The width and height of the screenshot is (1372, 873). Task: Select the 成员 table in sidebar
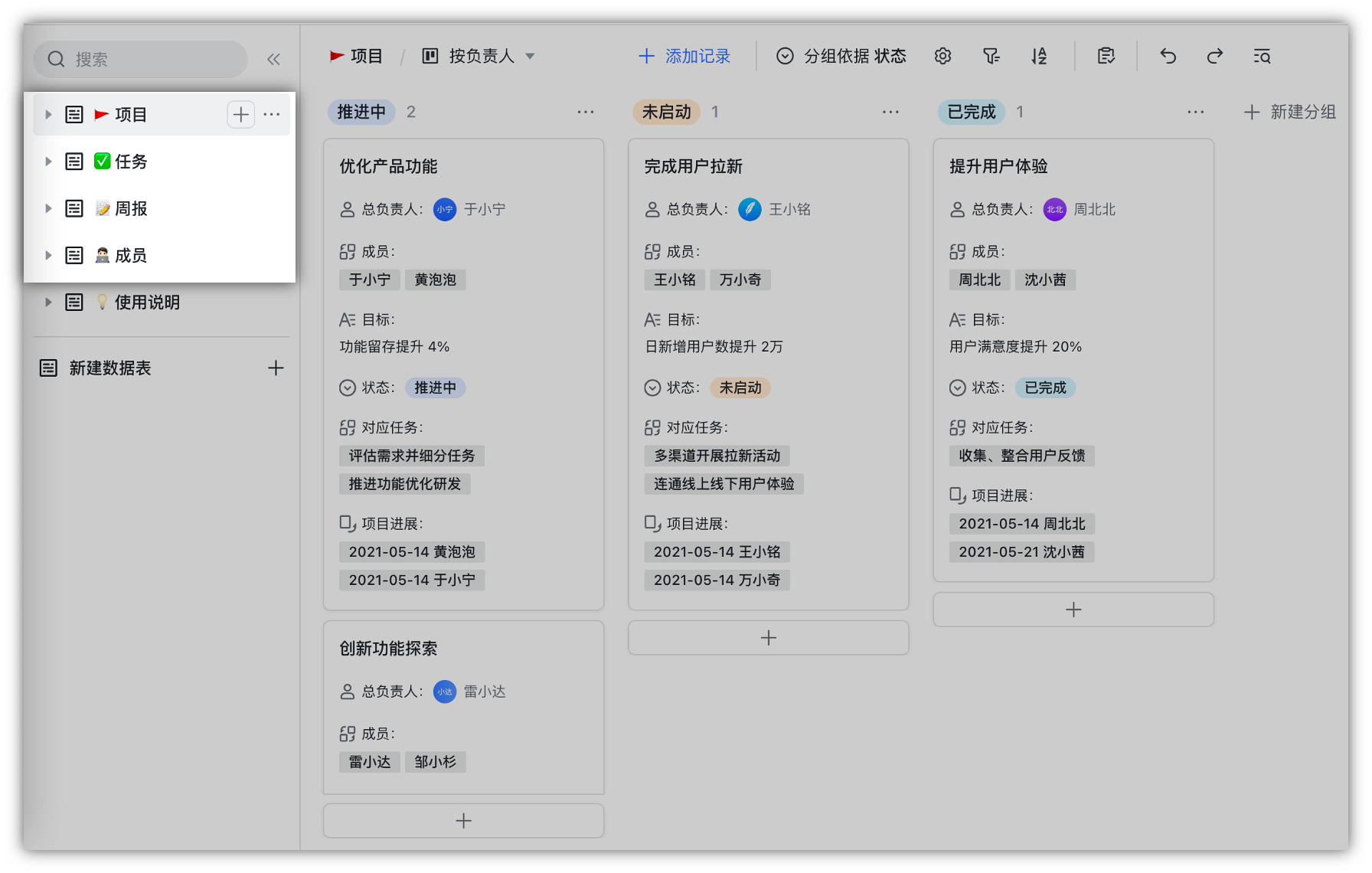tap(131, 256)
